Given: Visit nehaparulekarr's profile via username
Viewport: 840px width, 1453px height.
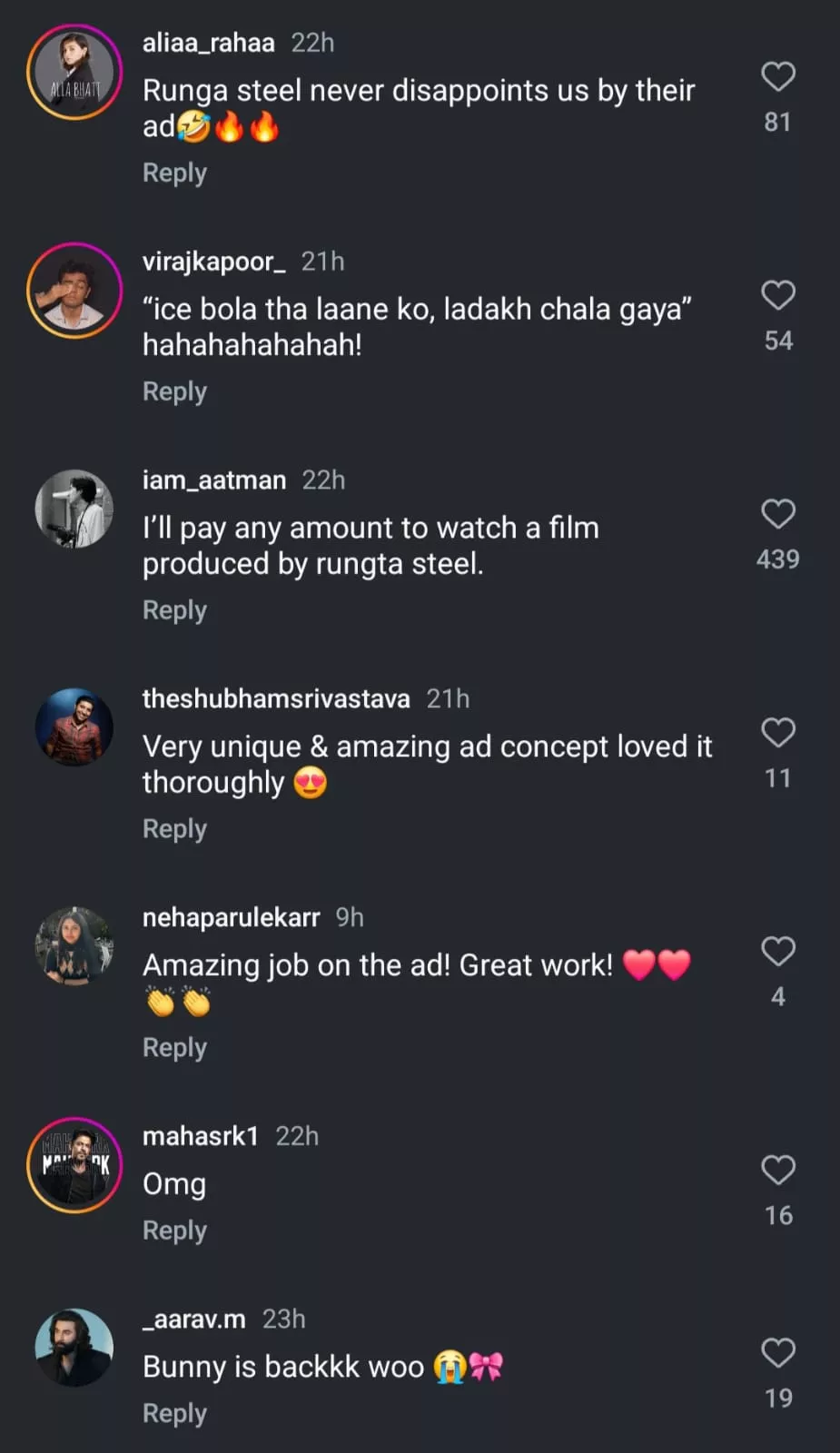Looking at the screenshot, I should tap(231, 917).
